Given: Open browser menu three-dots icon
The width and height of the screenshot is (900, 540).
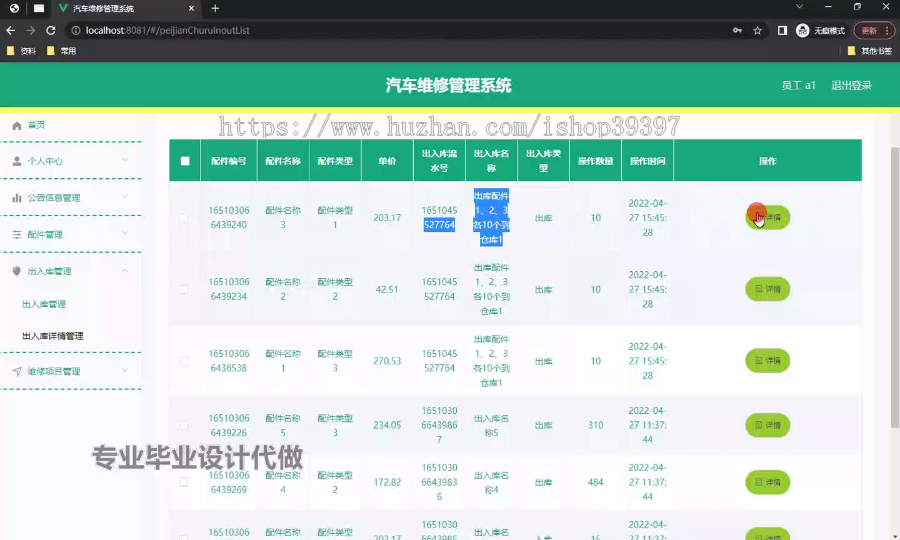Looking at the screenshot, I should click(887, 30).
